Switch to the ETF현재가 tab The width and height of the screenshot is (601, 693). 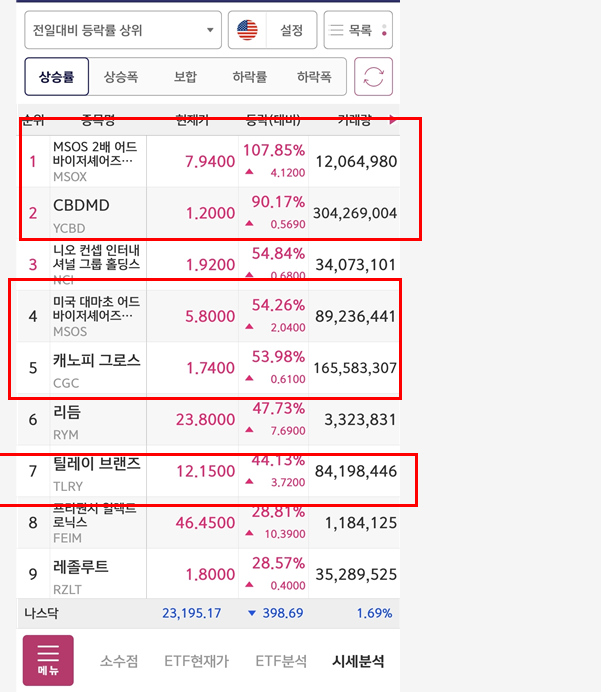click(x=198, y=661)
